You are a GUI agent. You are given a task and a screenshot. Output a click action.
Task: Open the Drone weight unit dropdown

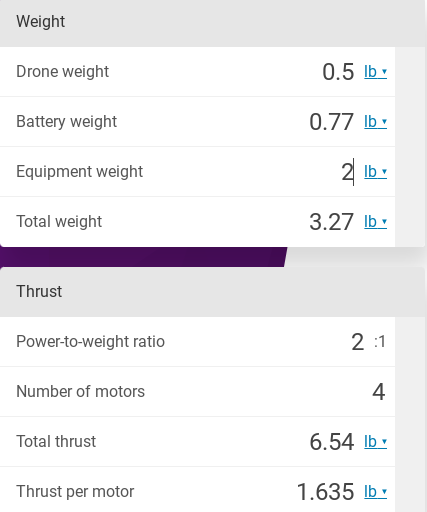[x=375, y=72]
